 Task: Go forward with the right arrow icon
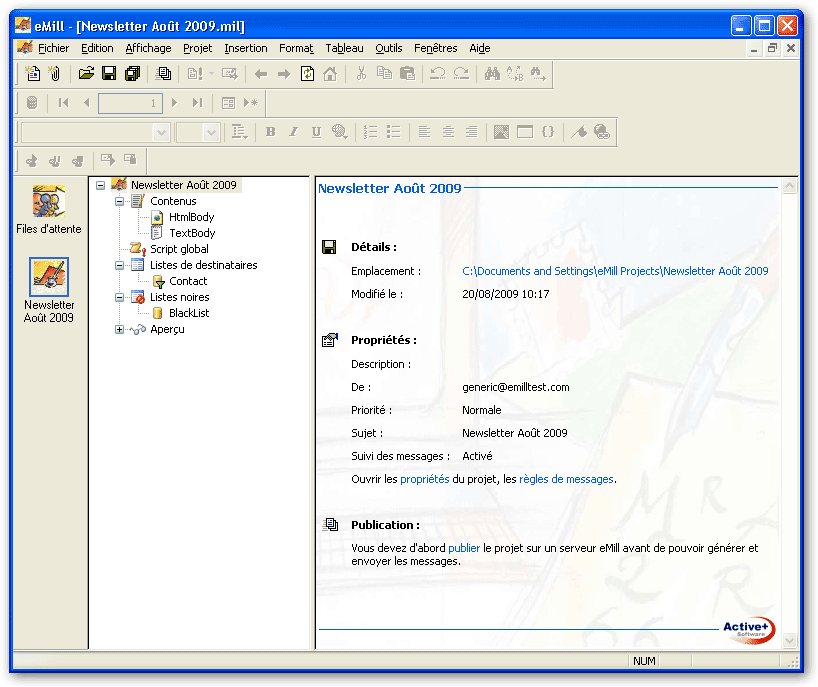click(284, 74)
